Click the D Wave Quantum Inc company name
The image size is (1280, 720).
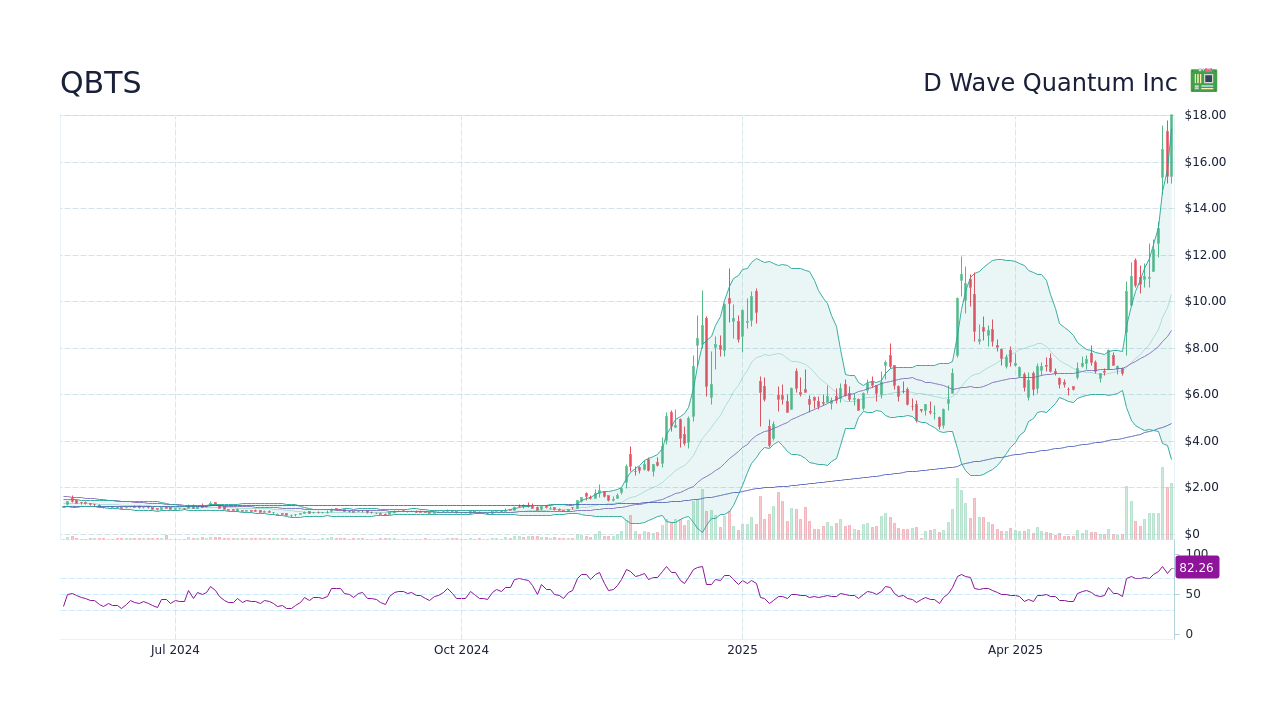pos(1050,83)
